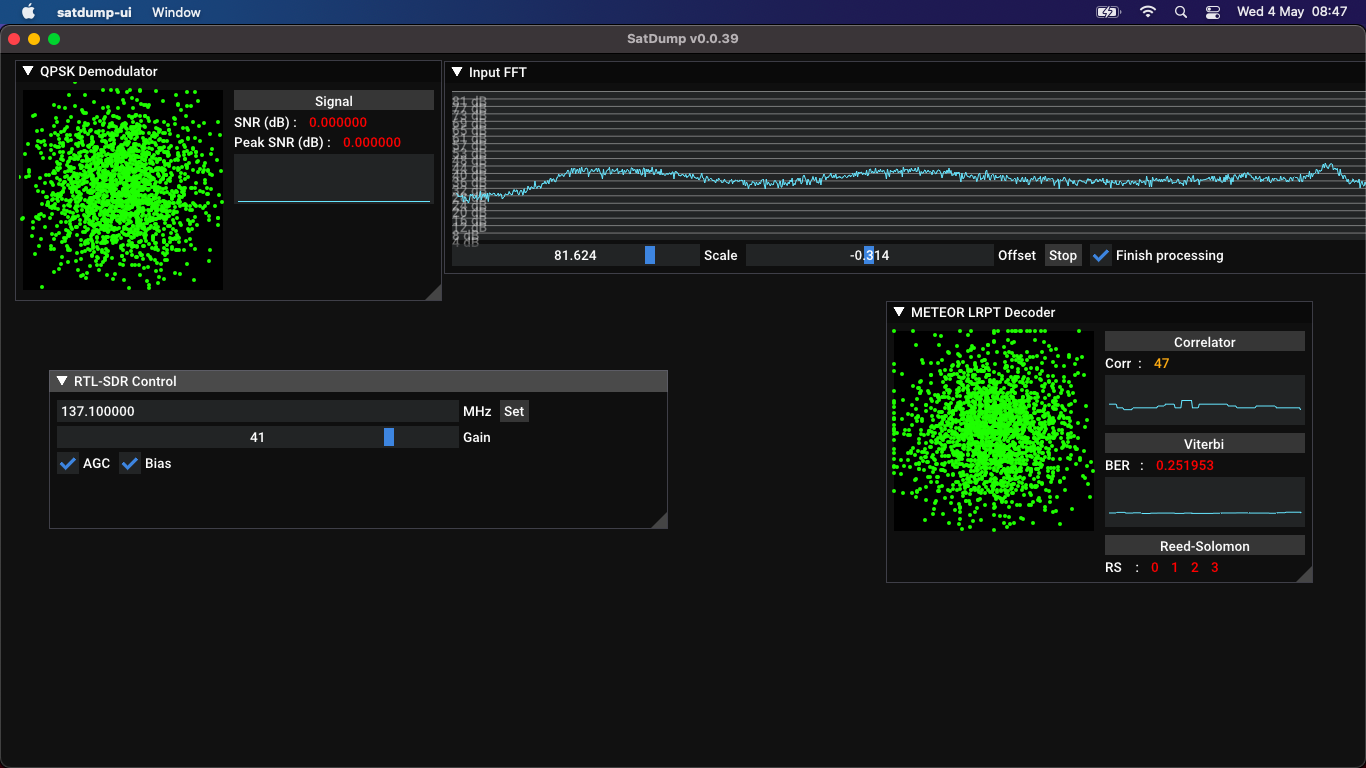Click the RTL-SDR Control title bar
The image size is (1366, 768).
tap(358, 381)
